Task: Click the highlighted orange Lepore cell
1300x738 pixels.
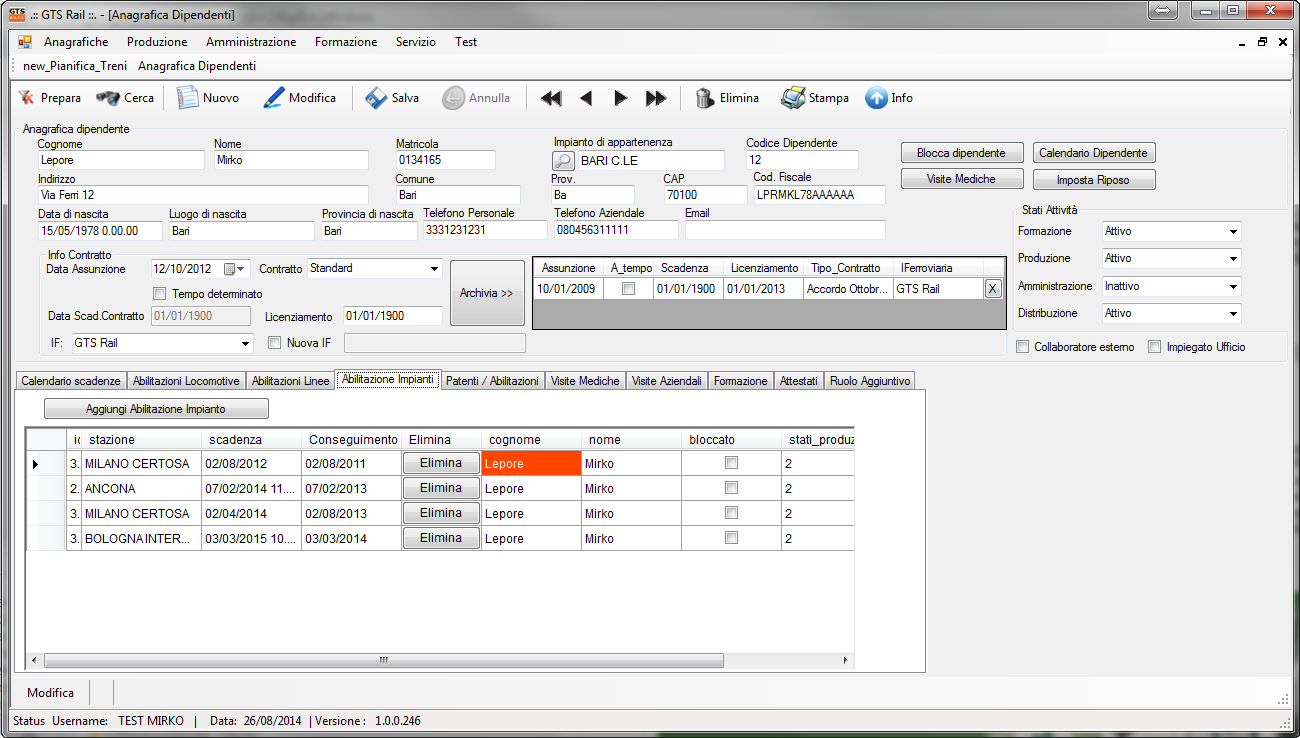Action: 531,463
